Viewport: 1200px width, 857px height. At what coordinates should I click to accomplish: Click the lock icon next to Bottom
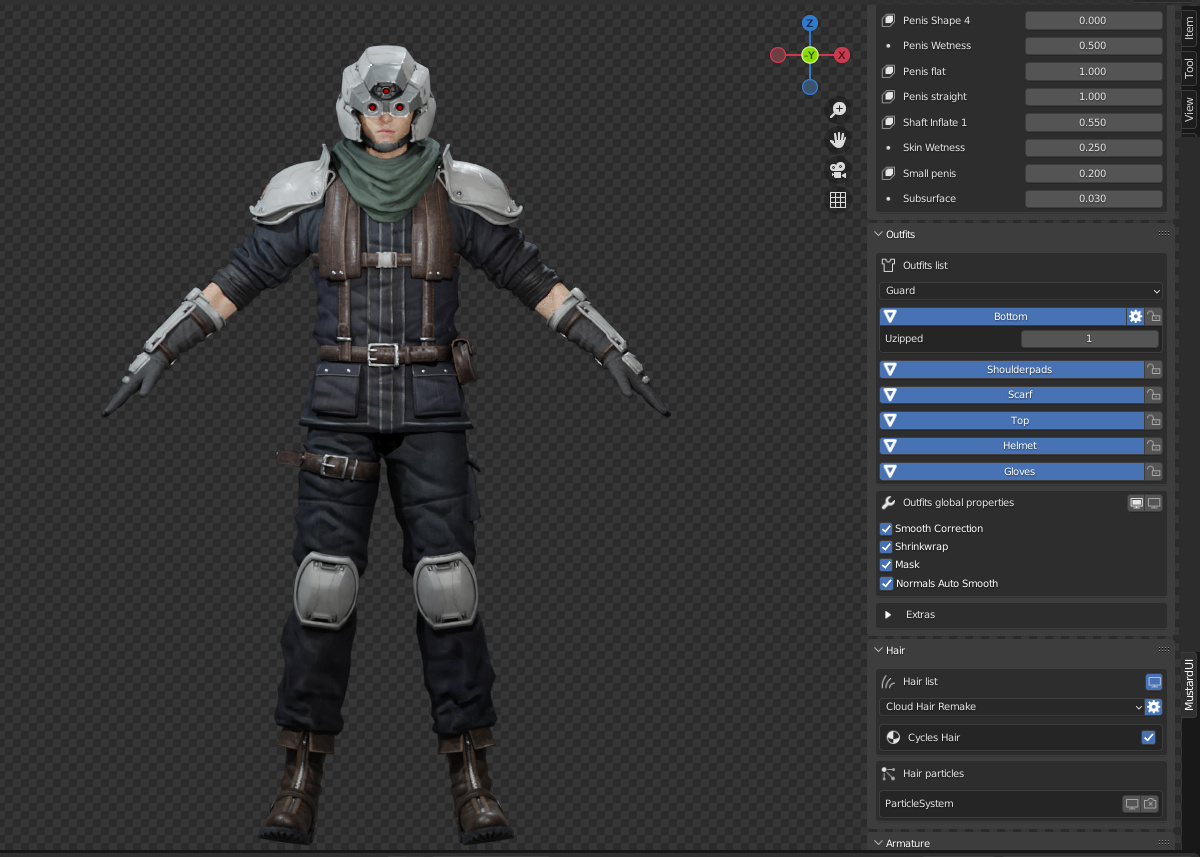(1154, 316)
